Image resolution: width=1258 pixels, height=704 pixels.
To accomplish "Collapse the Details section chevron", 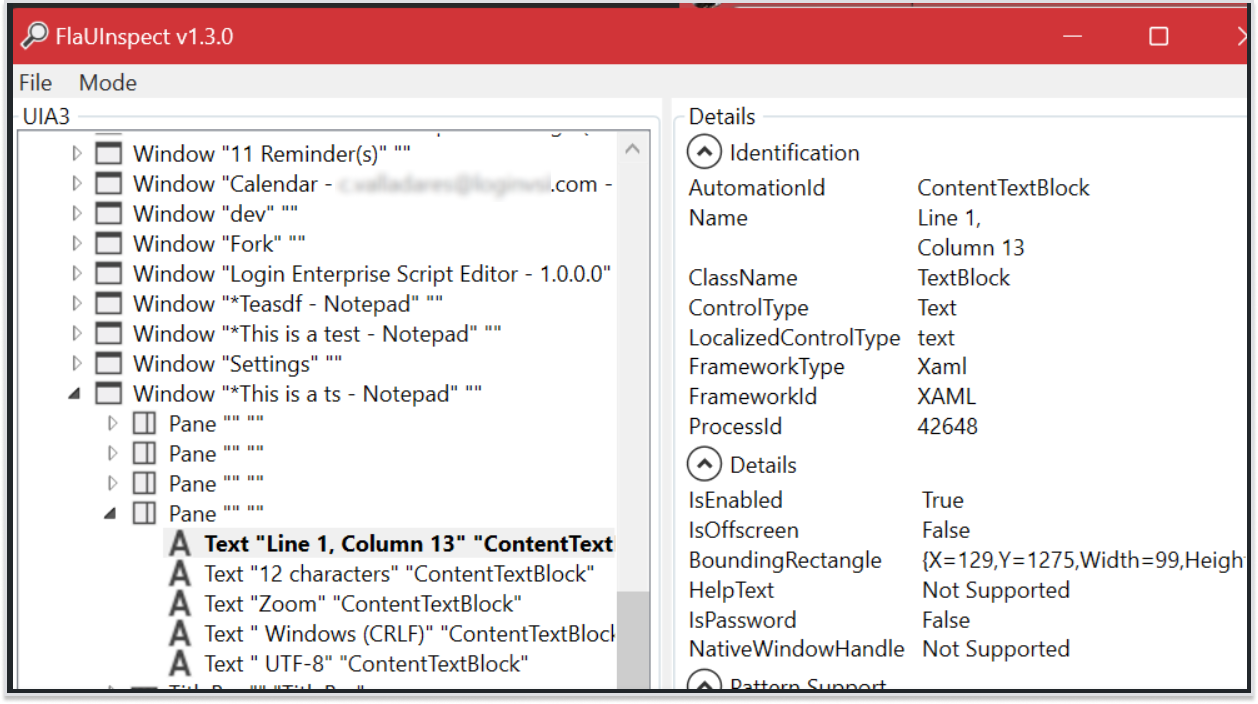I will click(704, 465).
